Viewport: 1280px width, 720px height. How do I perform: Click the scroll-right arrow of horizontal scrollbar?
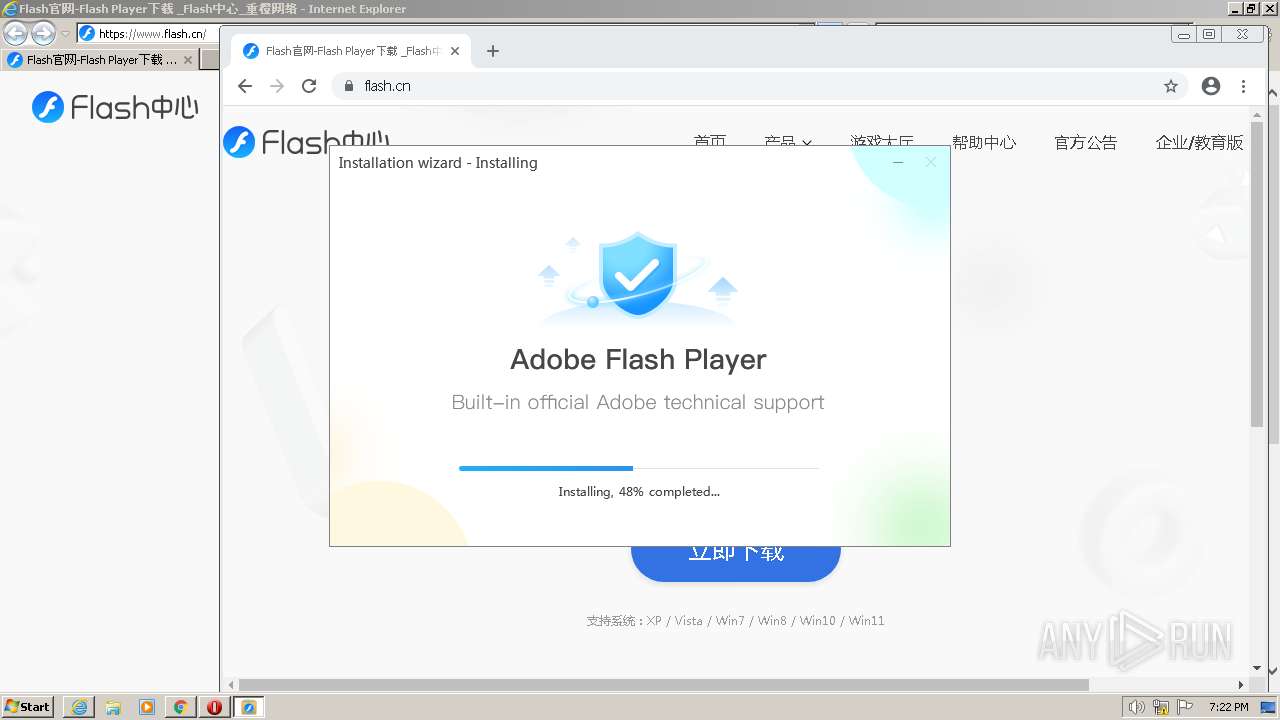1241,685
